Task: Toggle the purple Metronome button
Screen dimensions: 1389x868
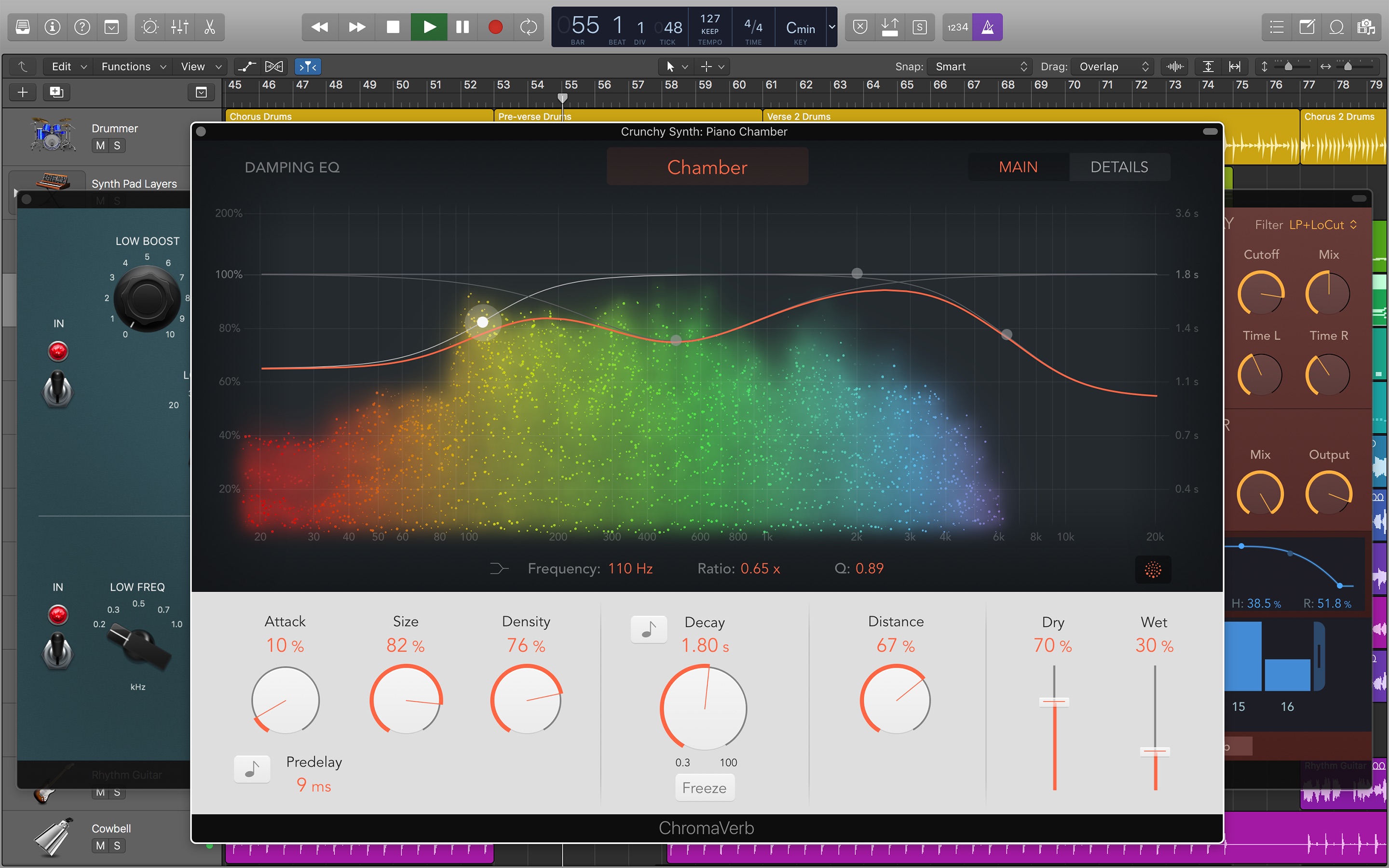Action: [988, 27]
